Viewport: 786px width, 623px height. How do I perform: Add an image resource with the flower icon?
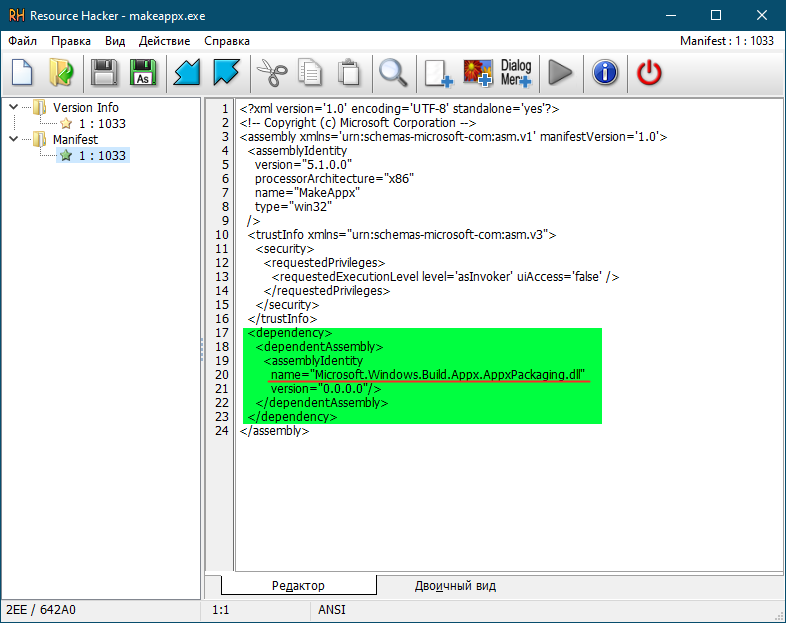(477, 73)
